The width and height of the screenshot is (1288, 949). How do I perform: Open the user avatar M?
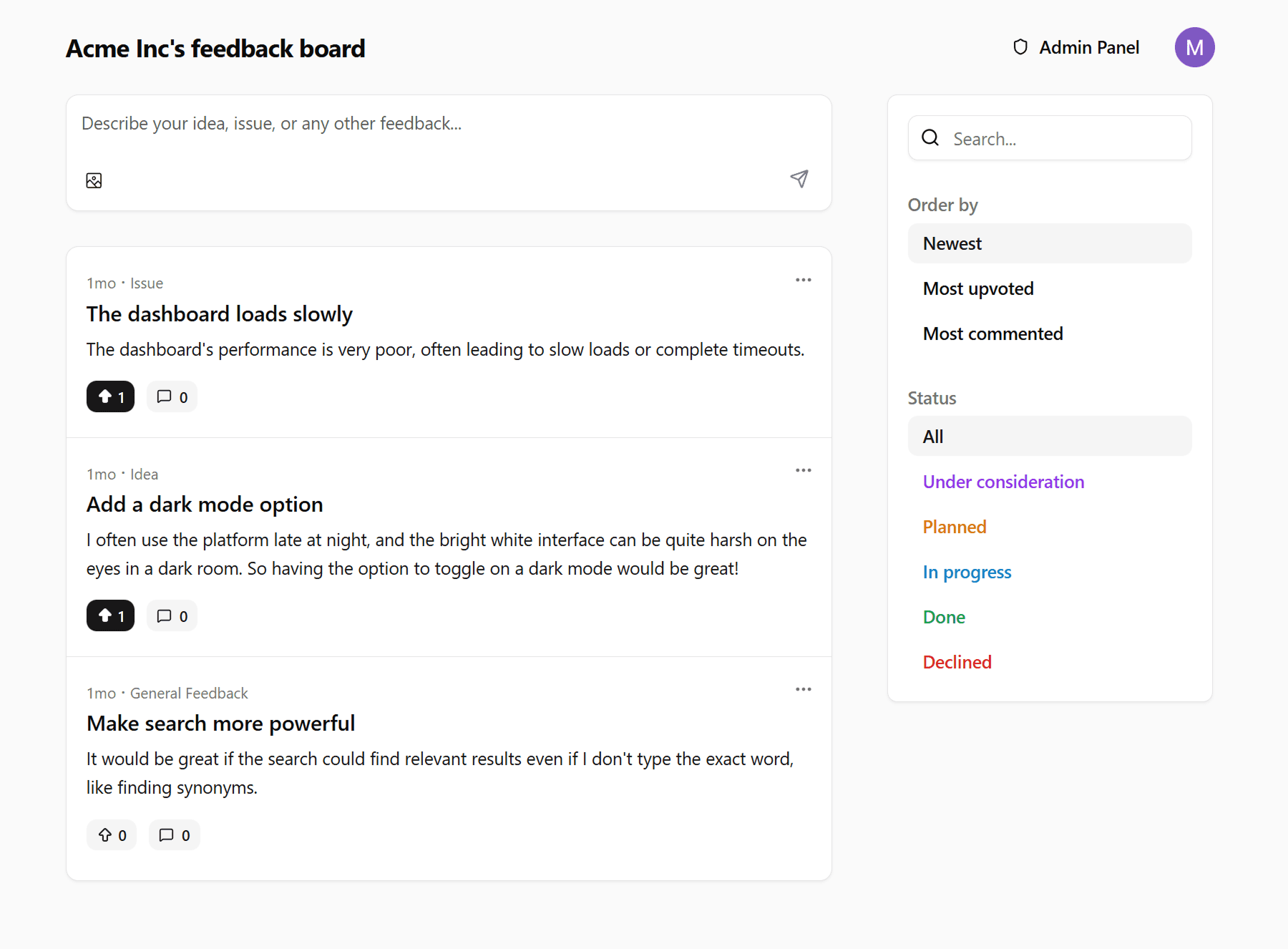(1194, 47)
